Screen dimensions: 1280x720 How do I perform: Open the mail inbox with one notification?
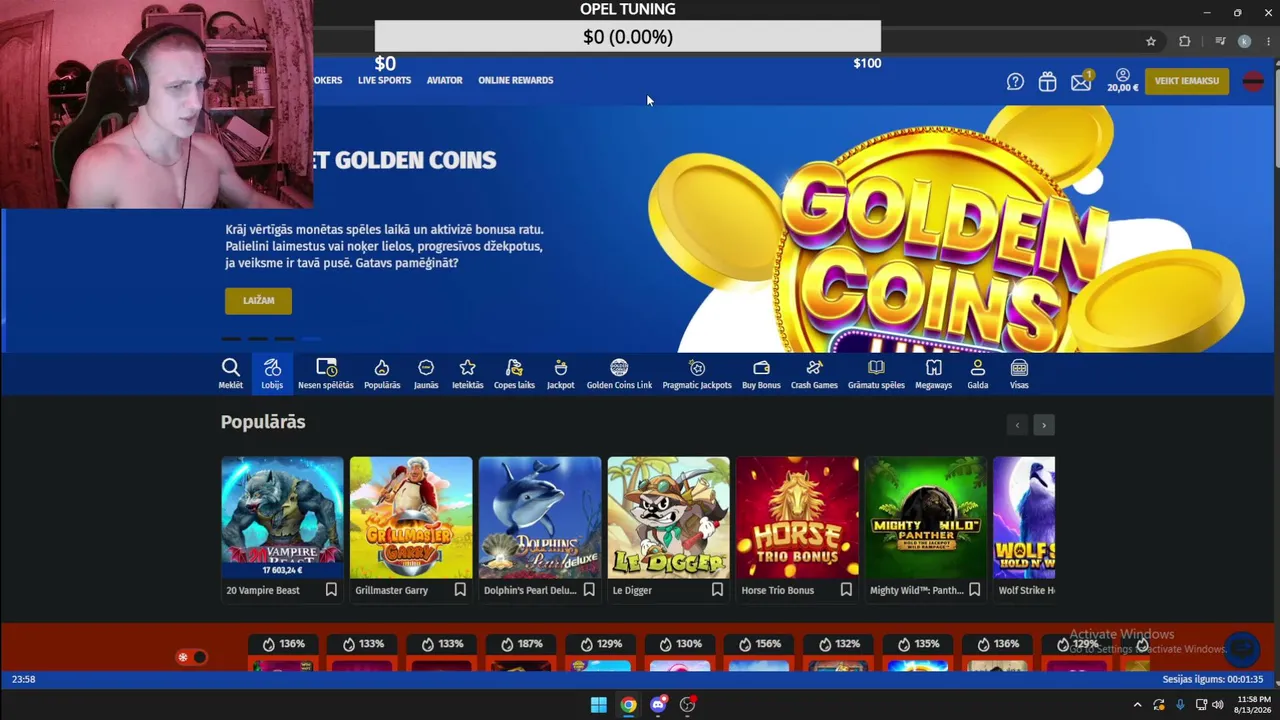point(1081,81)
